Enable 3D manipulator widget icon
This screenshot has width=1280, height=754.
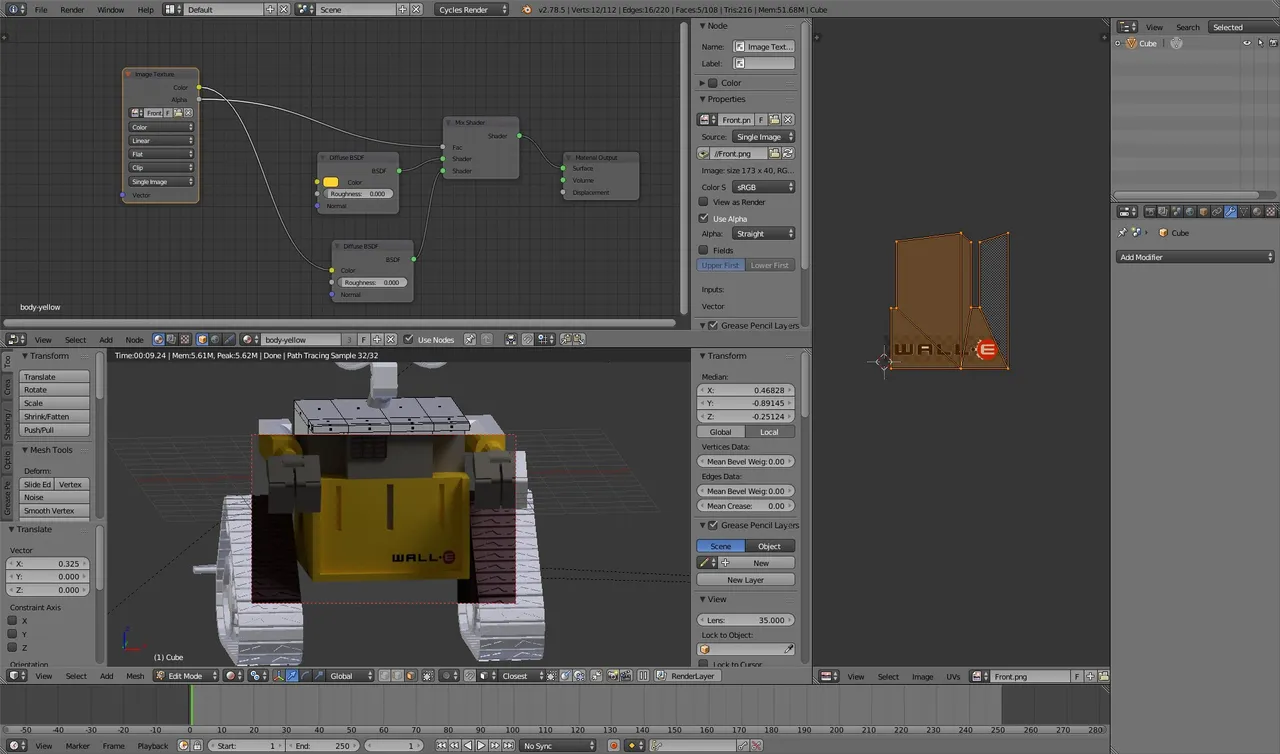tap(279, 676)
